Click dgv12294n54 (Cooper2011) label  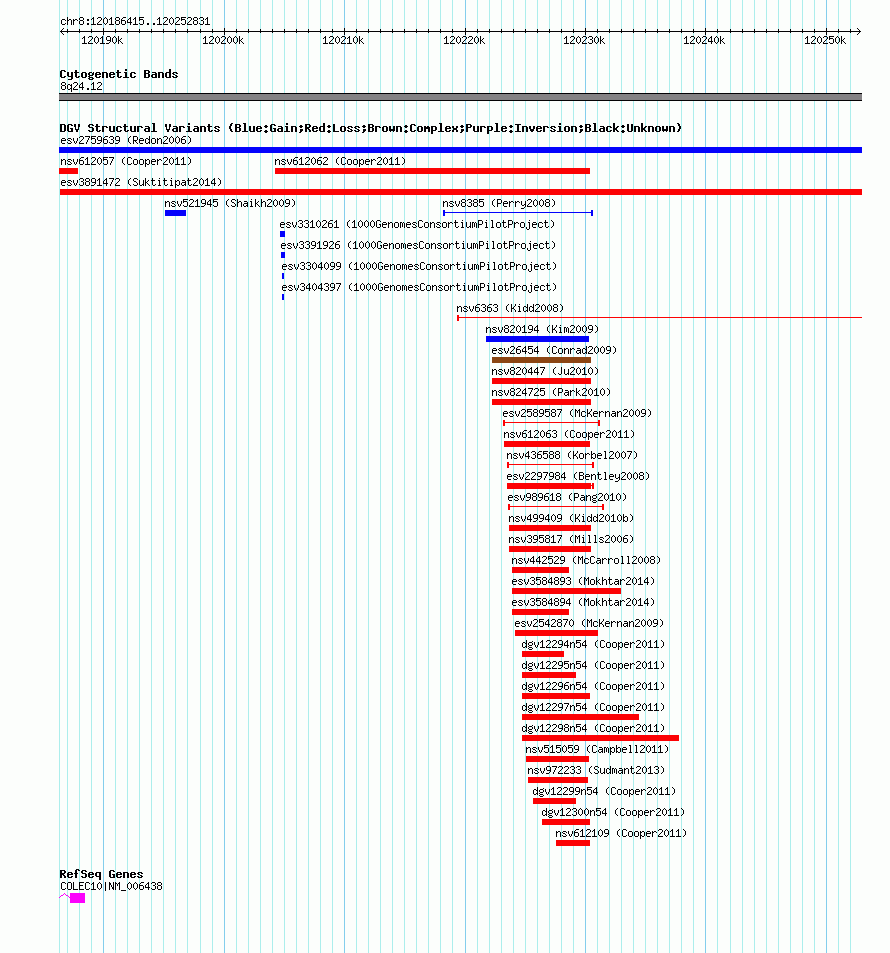(x=593, y=644)
